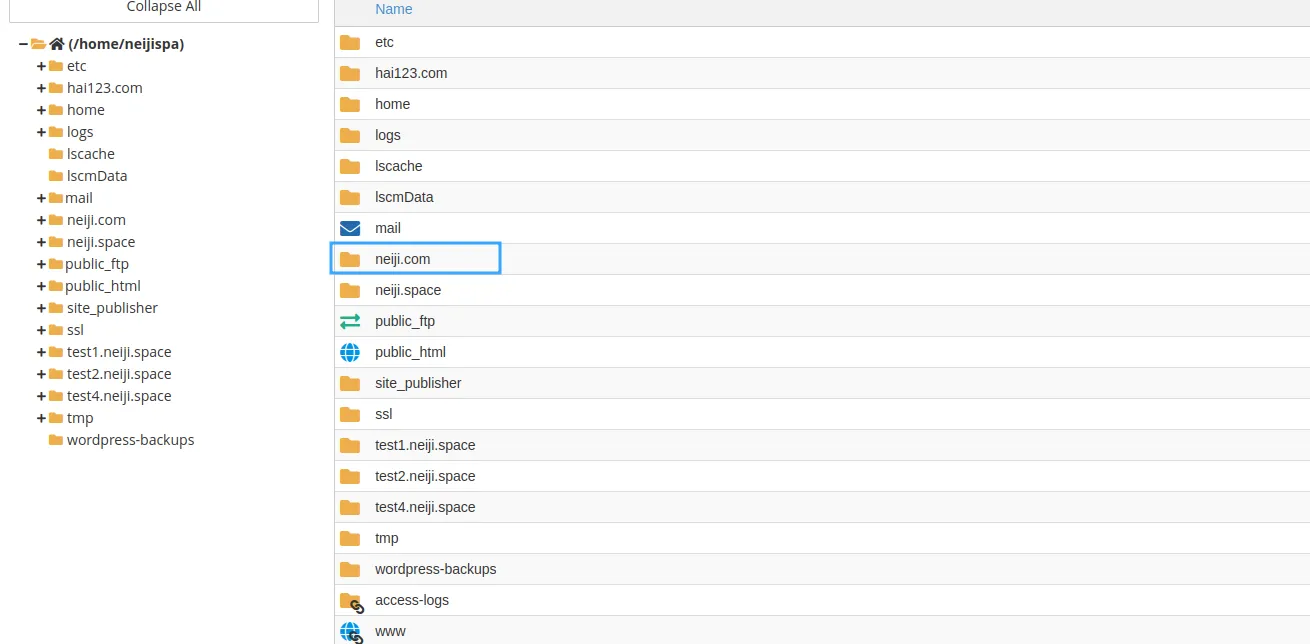Select www name in file list

click(x=390, y=631)
